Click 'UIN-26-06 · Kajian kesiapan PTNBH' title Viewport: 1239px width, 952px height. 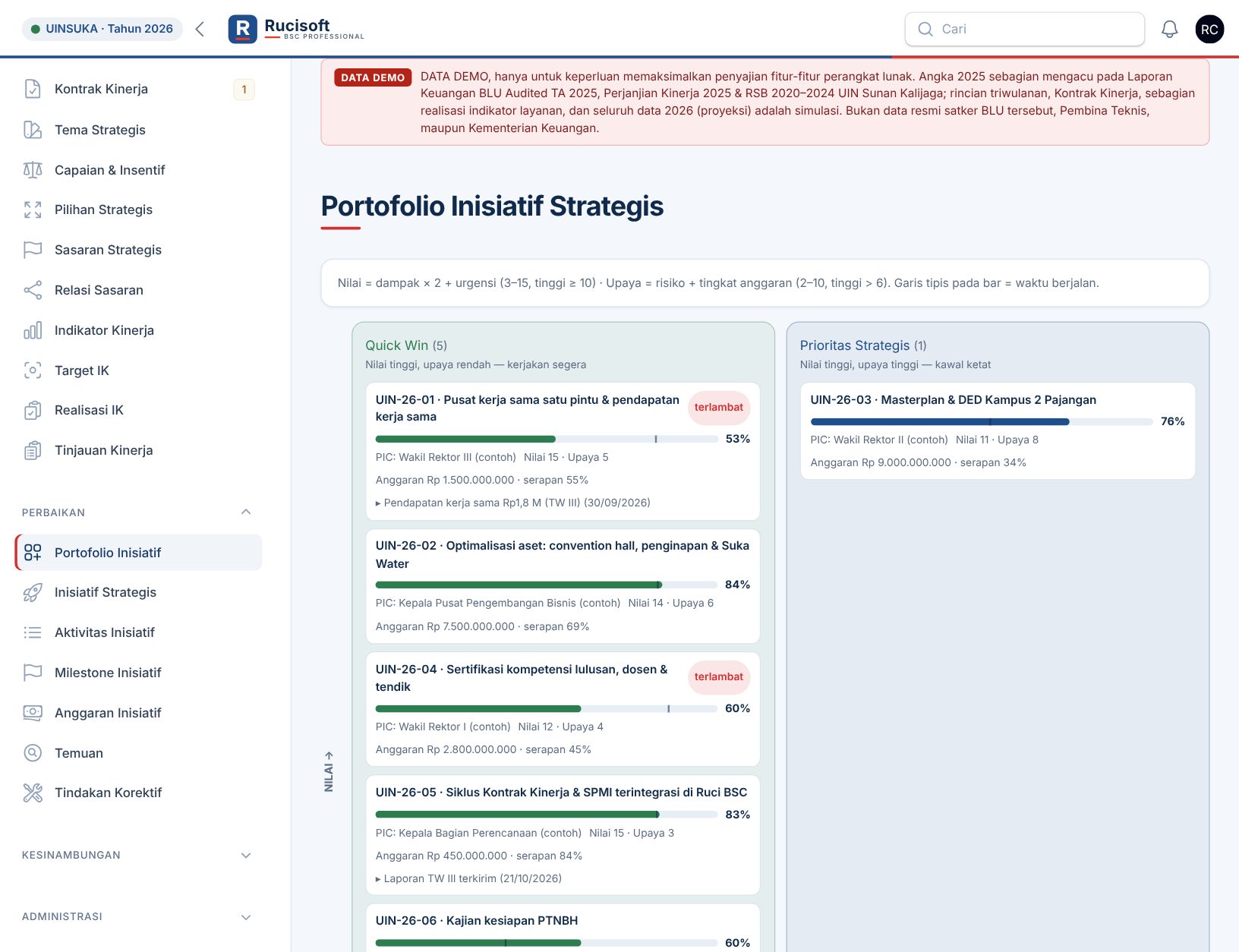(x=477, y=921)
